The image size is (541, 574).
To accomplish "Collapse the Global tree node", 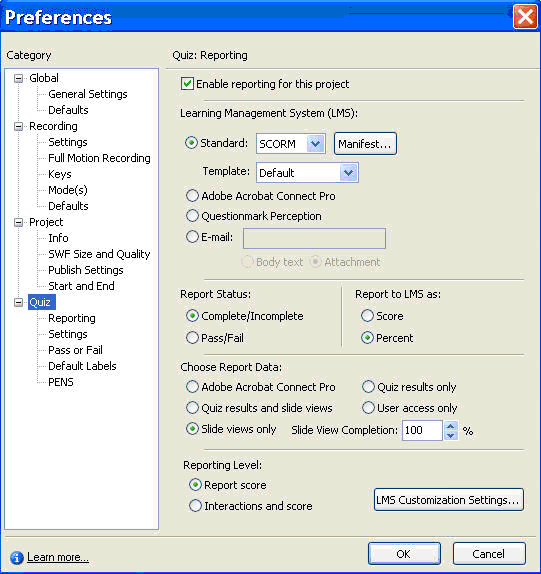I will (18, 78).
